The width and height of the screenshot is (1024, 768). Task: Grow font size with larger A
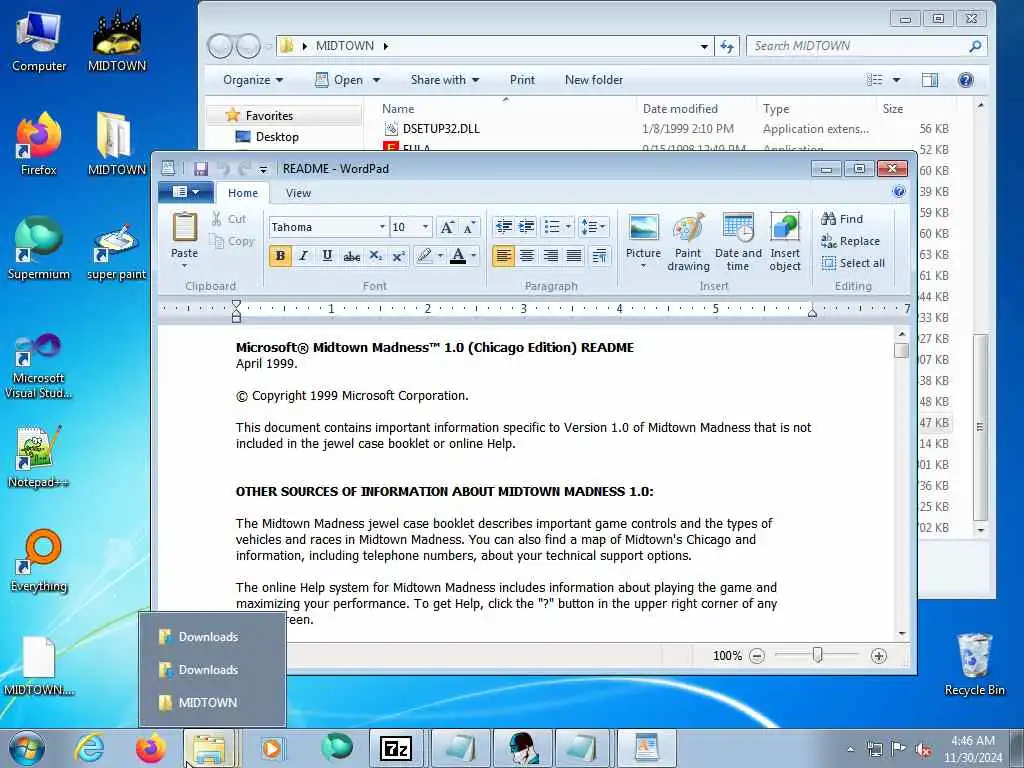(447, 227)
